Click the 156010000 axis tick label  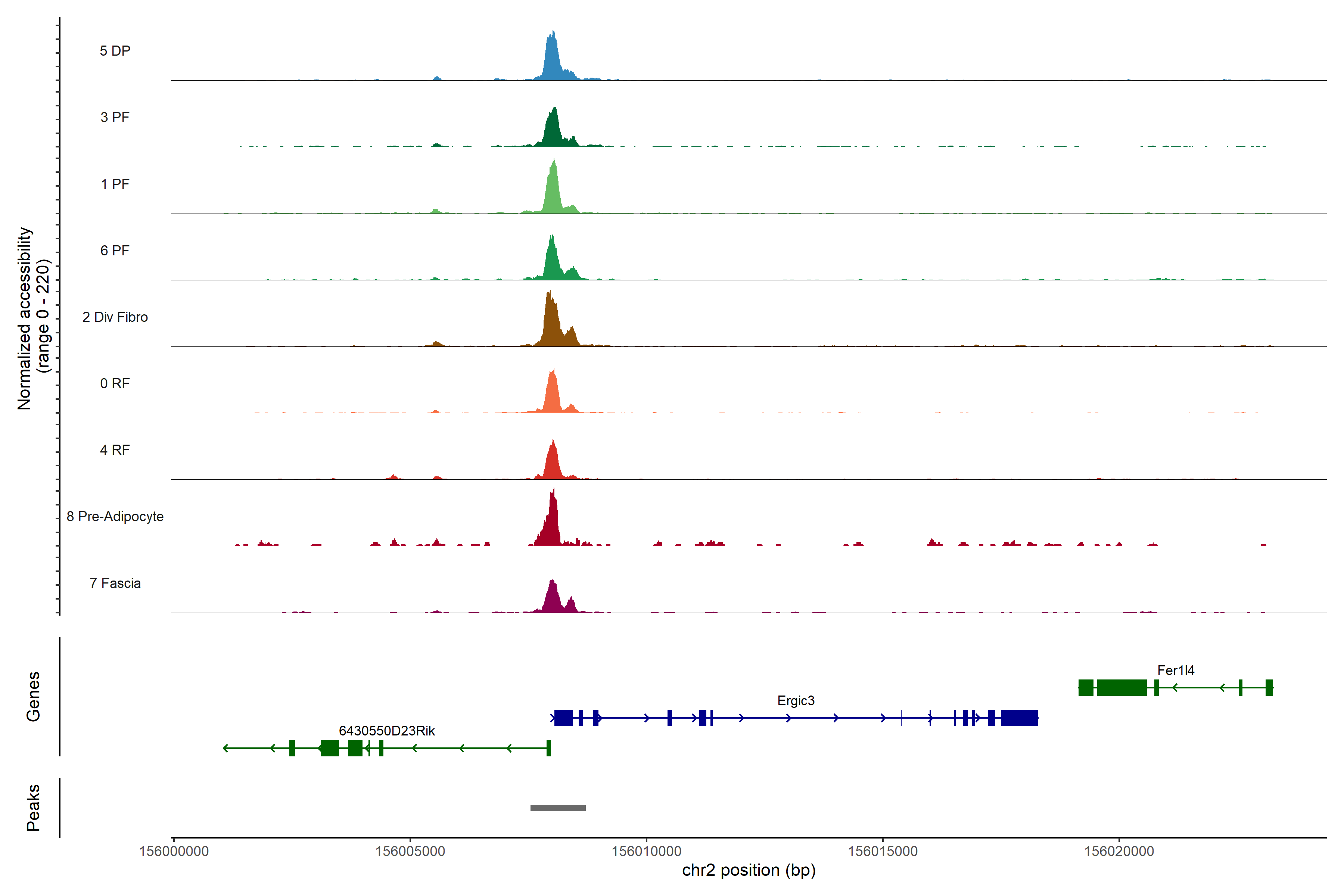646,852
